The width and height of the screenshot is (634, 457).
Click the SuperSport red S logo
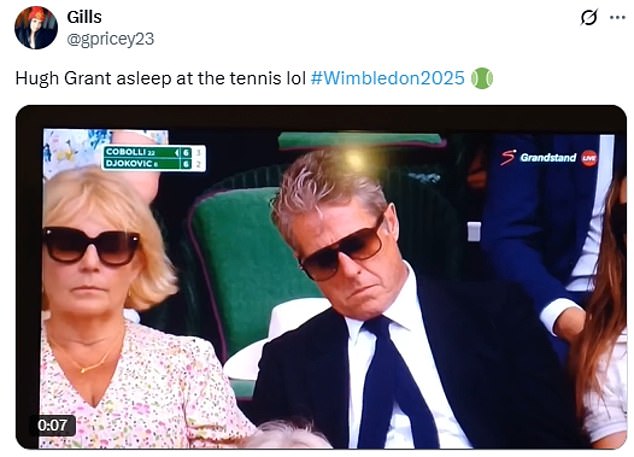tap(508, 157)
